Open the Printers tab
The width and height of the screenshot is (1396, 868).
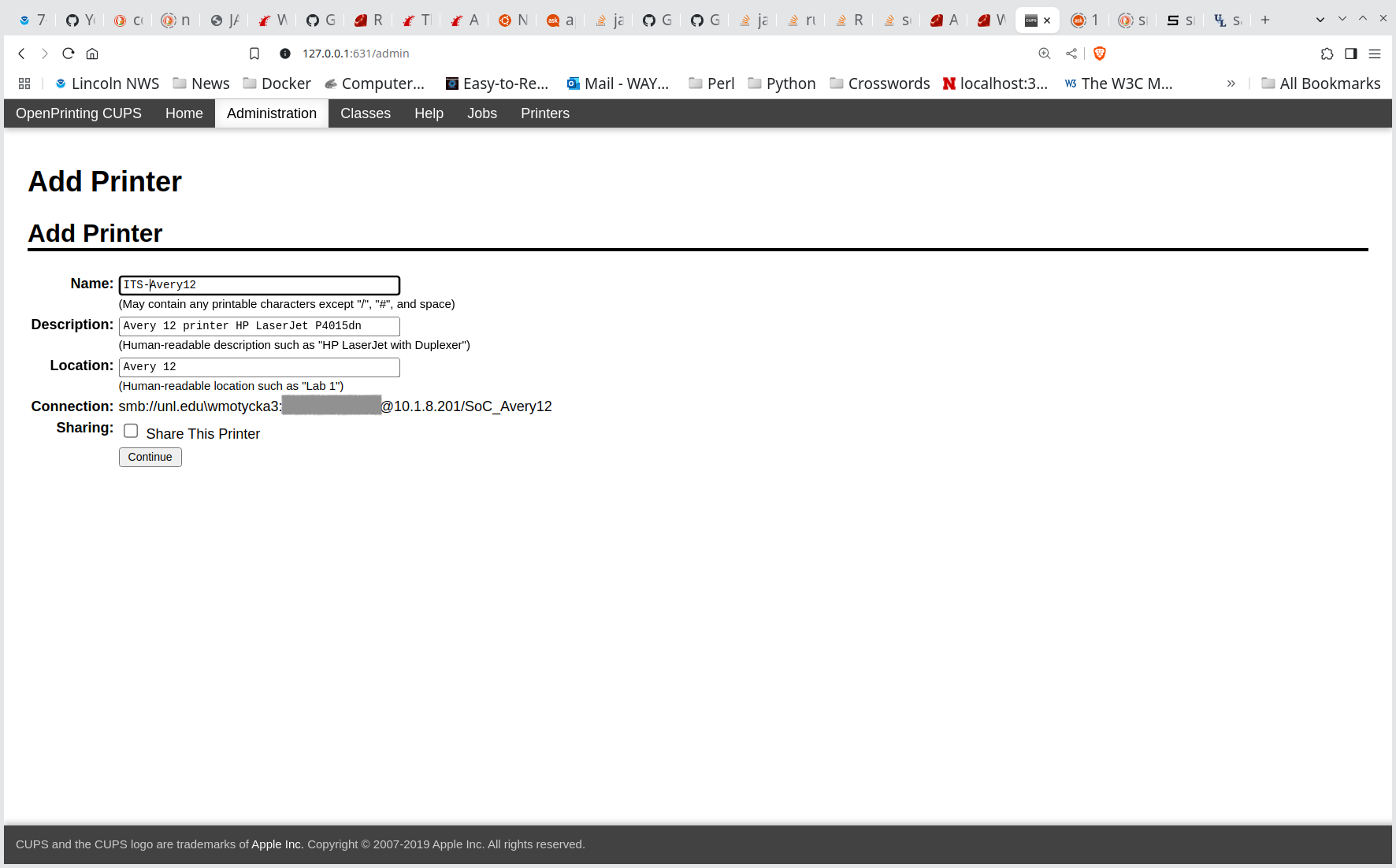544,113
